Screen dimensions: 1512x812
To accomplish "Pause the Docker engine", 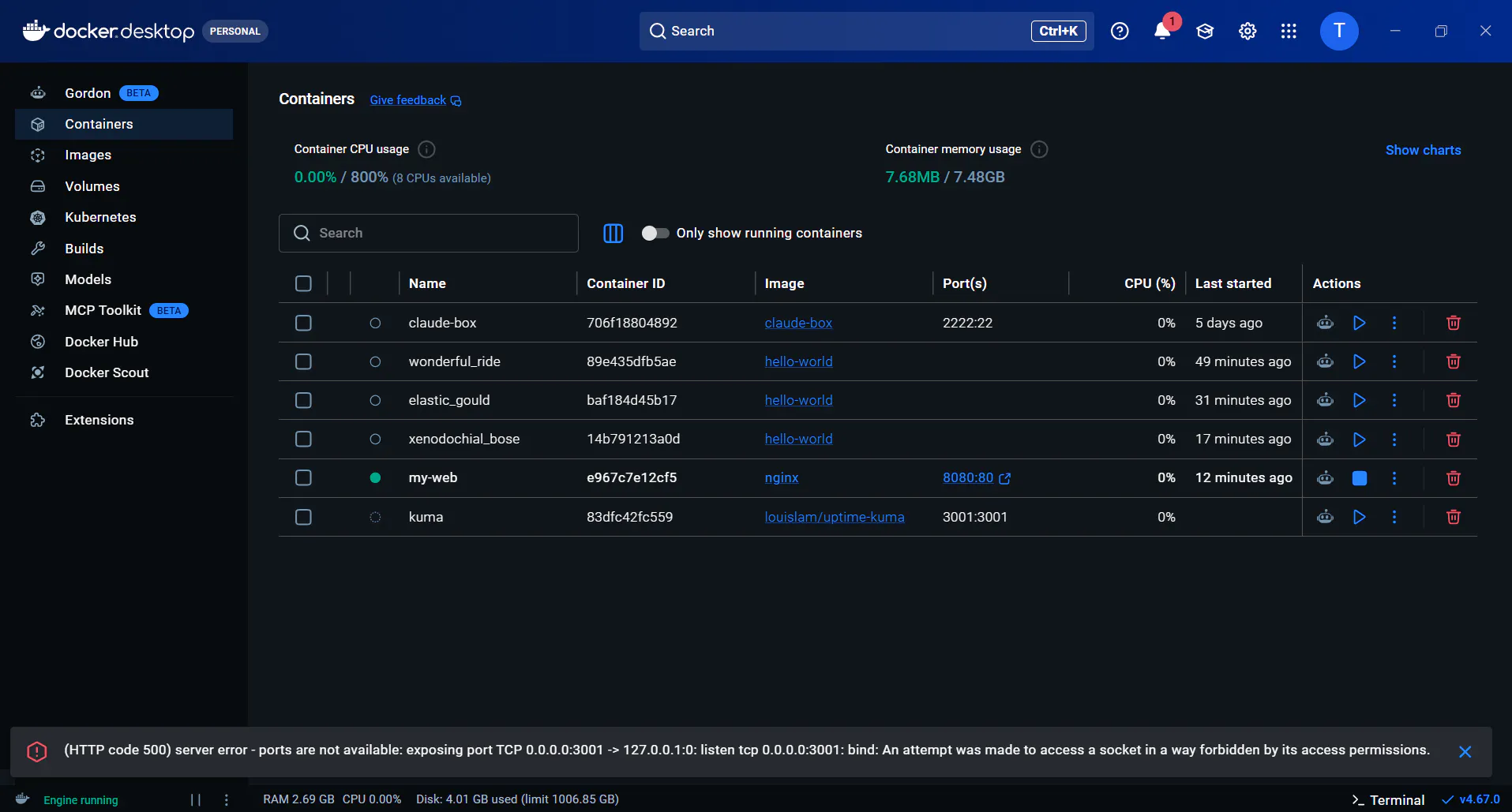I will pos(196,800).
